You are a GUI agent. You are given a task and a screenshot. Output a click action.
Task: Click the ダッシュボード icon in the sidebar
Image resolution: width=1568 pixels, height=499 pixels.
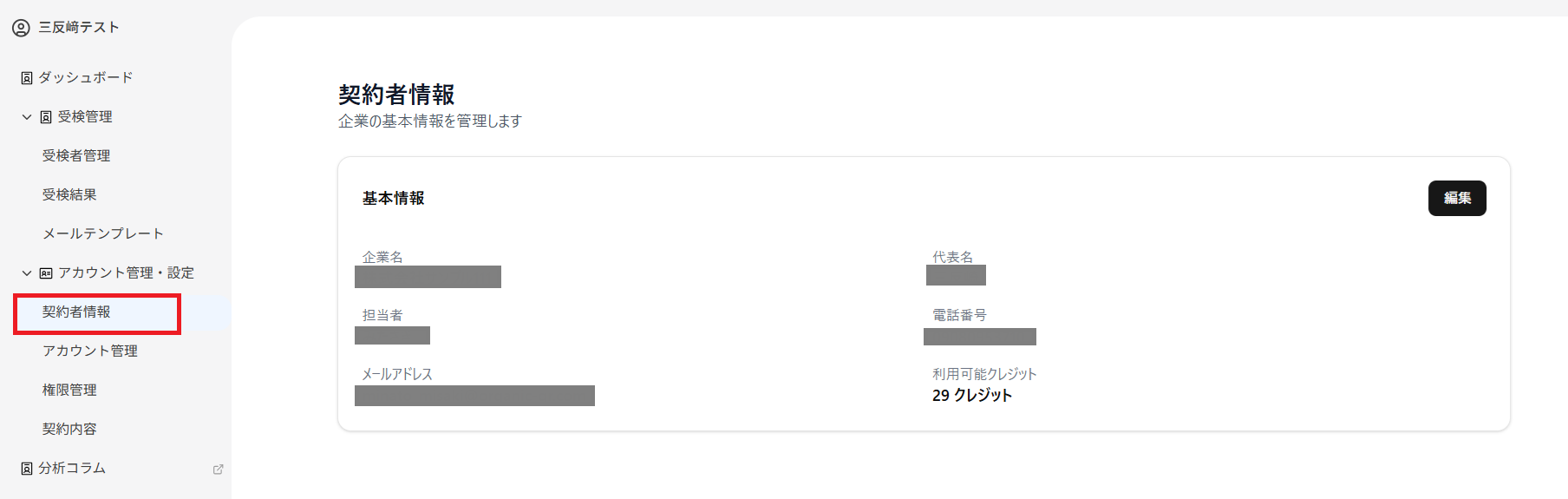[x=27, y=78]
